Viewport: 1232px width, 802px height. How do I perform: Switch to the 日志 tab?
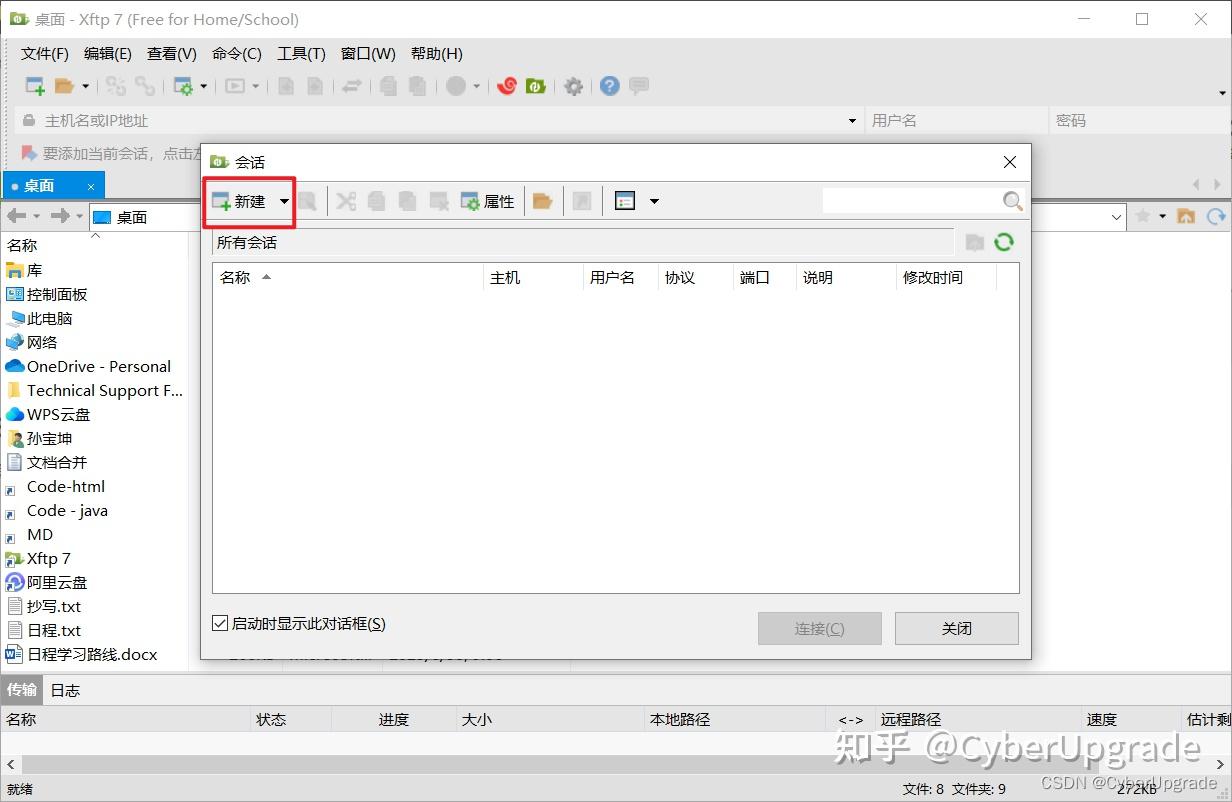pyautogui.click(x=64, y=689)
